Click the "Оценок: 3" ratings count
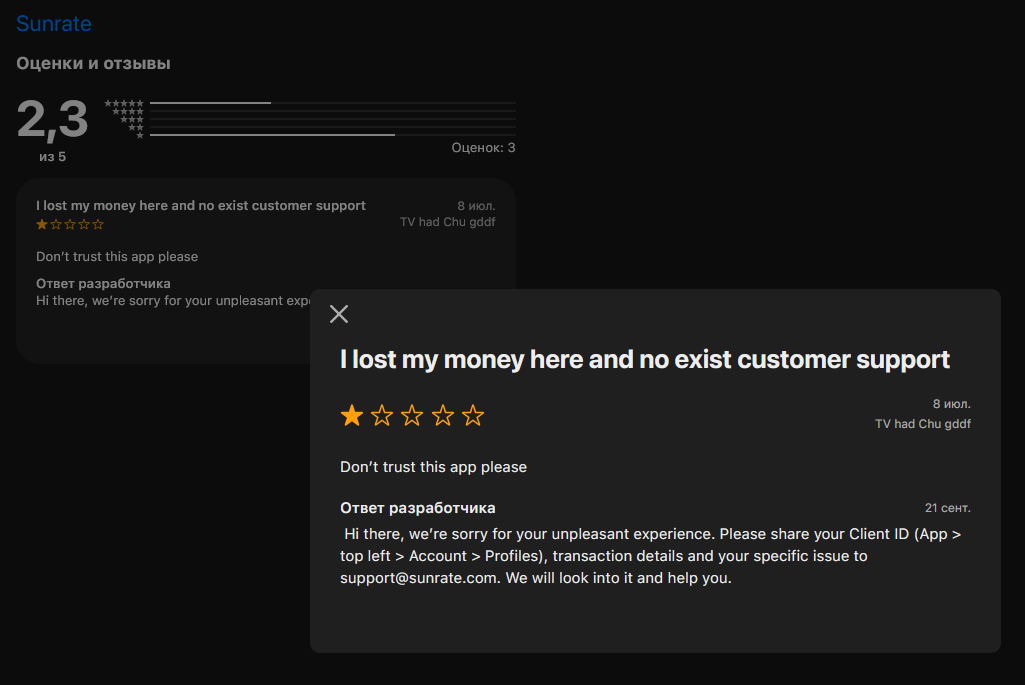Screen dimensions: 1025x685 483,148
